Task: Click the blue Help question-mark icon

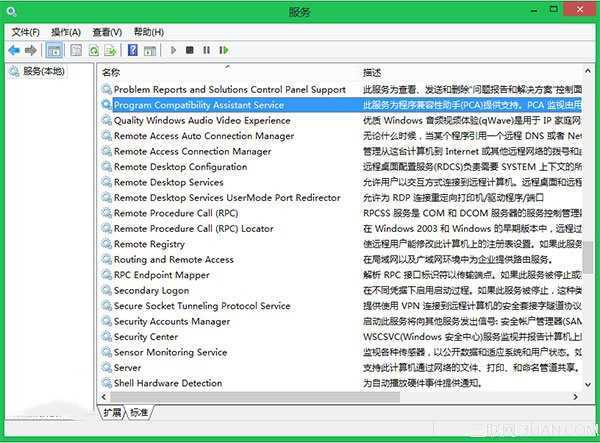Action: coord(132,50)
